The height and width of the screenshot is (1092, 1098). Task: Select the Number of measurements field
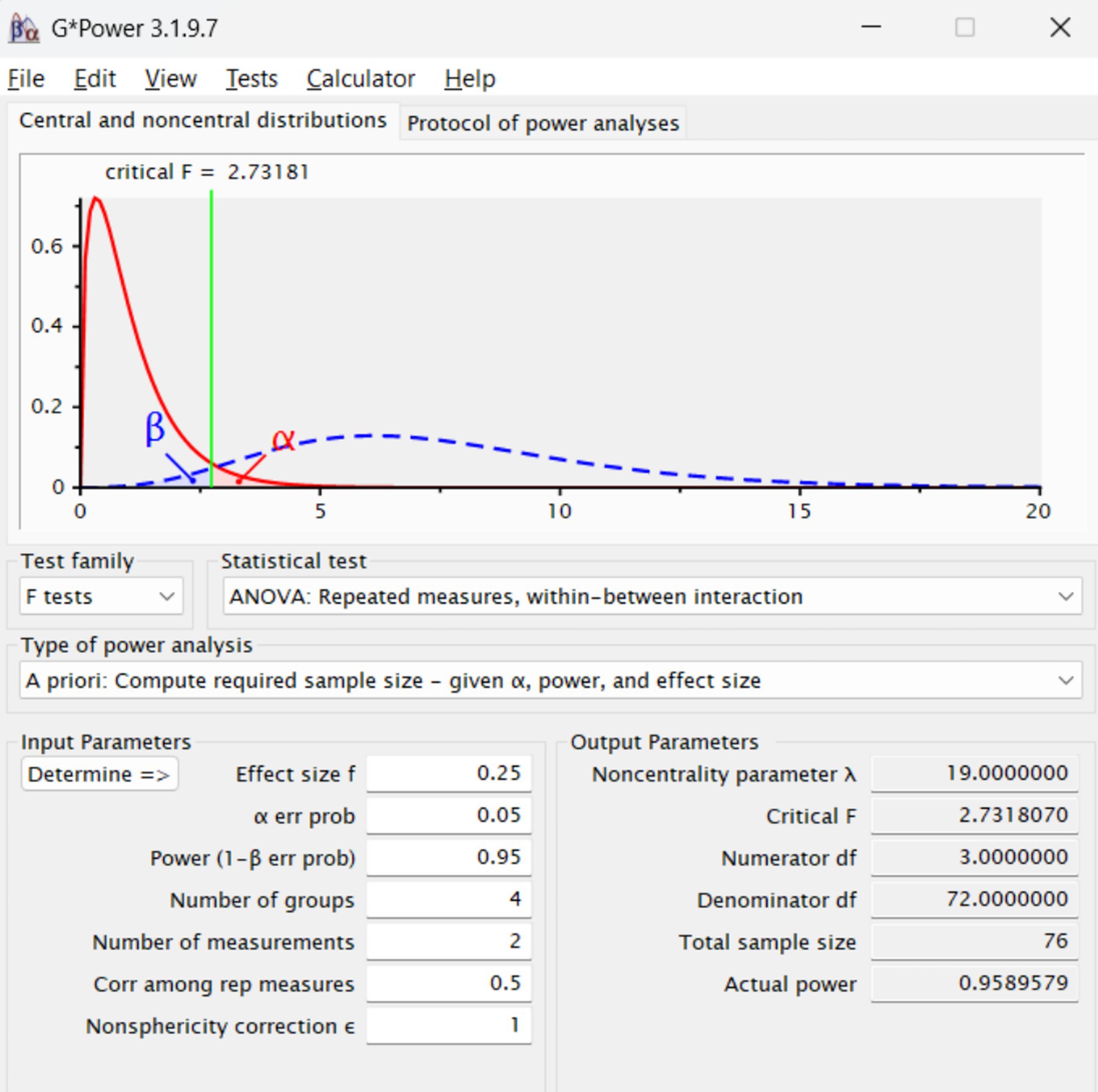(x=449, y=941)
